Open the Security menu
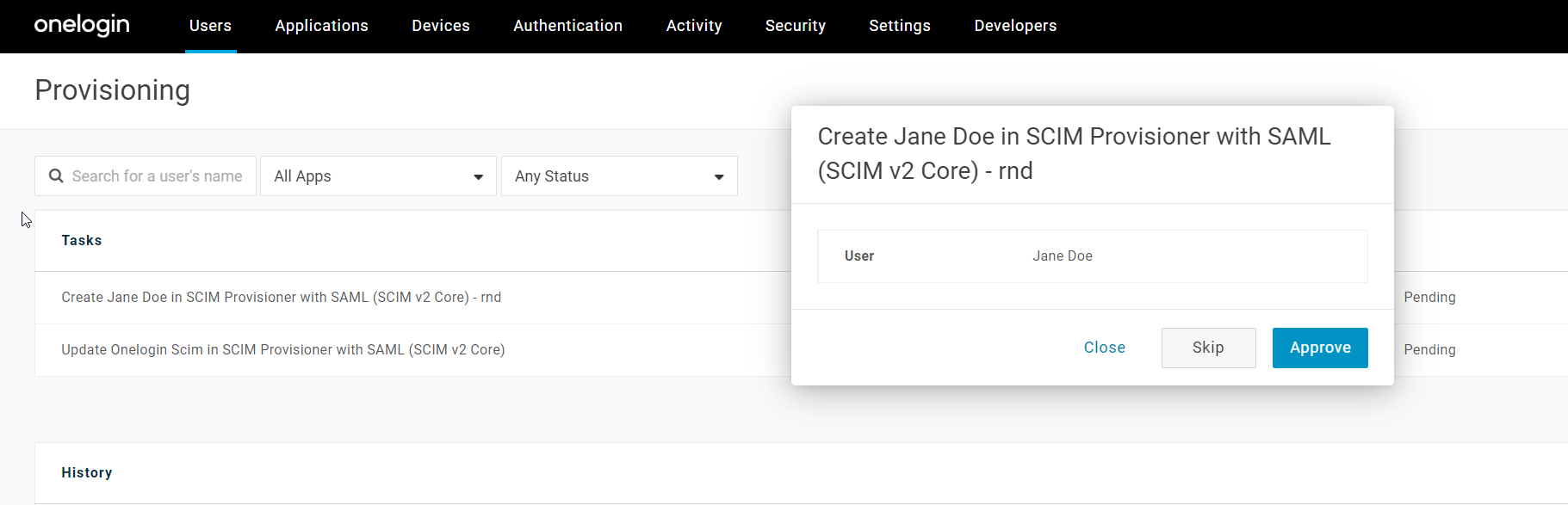Viewport: 1568px width, 505px height. coord(795,26)
